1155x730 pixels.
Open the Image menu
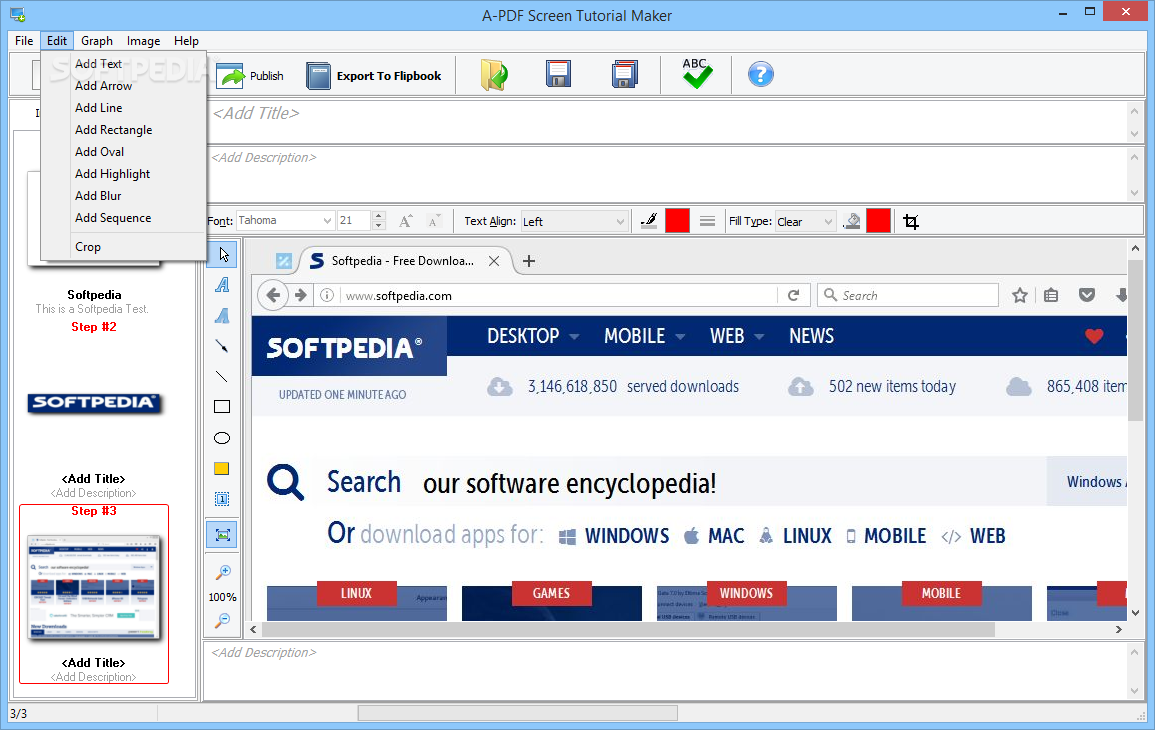click(143, 41)
